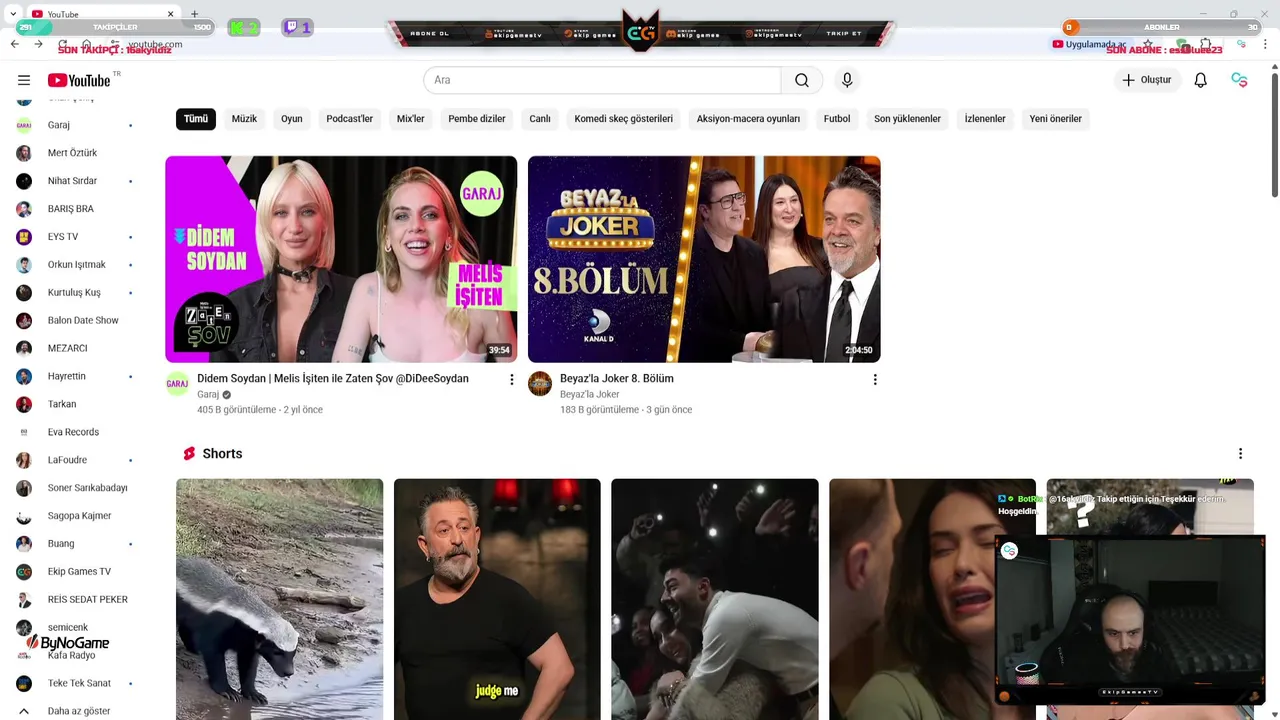Open the account avatar menu
1280x720 pixels.
pyautogui.click(x=1240, y=80)
